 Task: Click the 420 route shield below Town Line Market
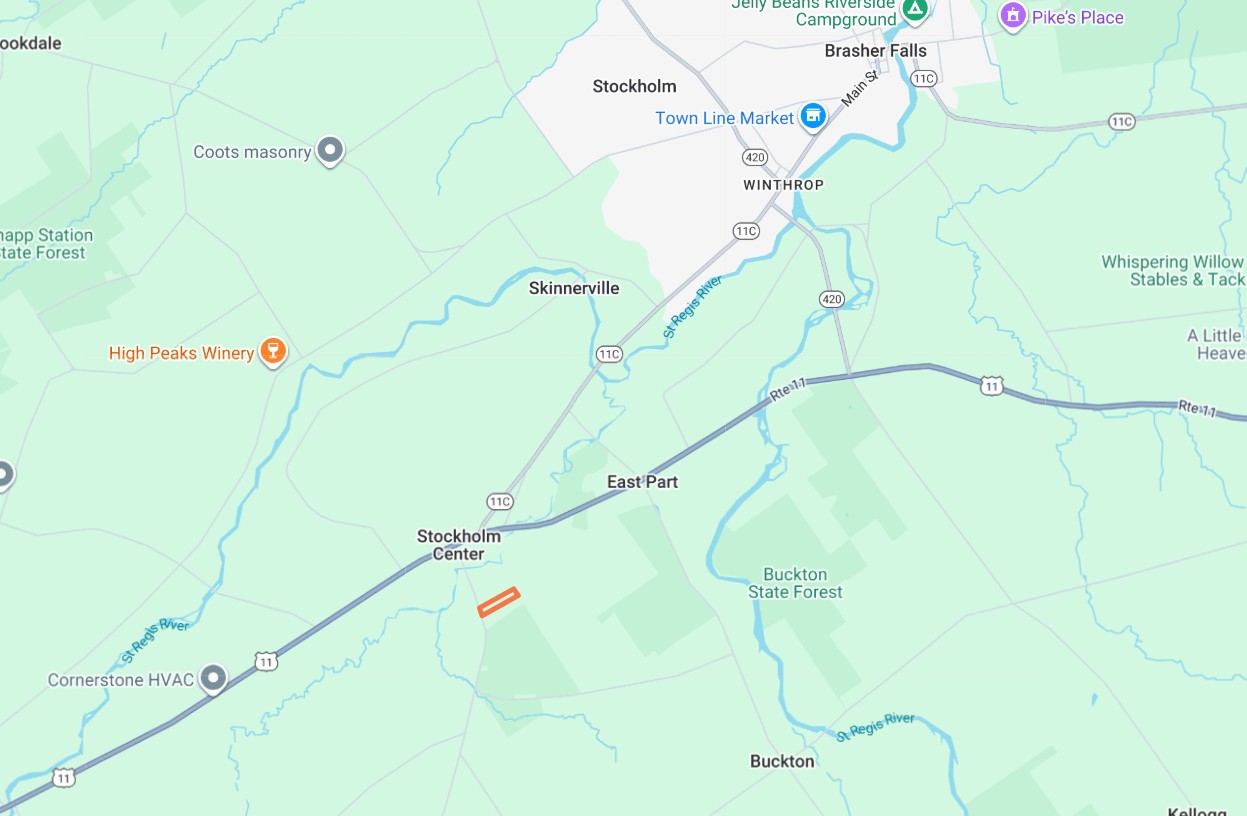[x=755, y=158]
